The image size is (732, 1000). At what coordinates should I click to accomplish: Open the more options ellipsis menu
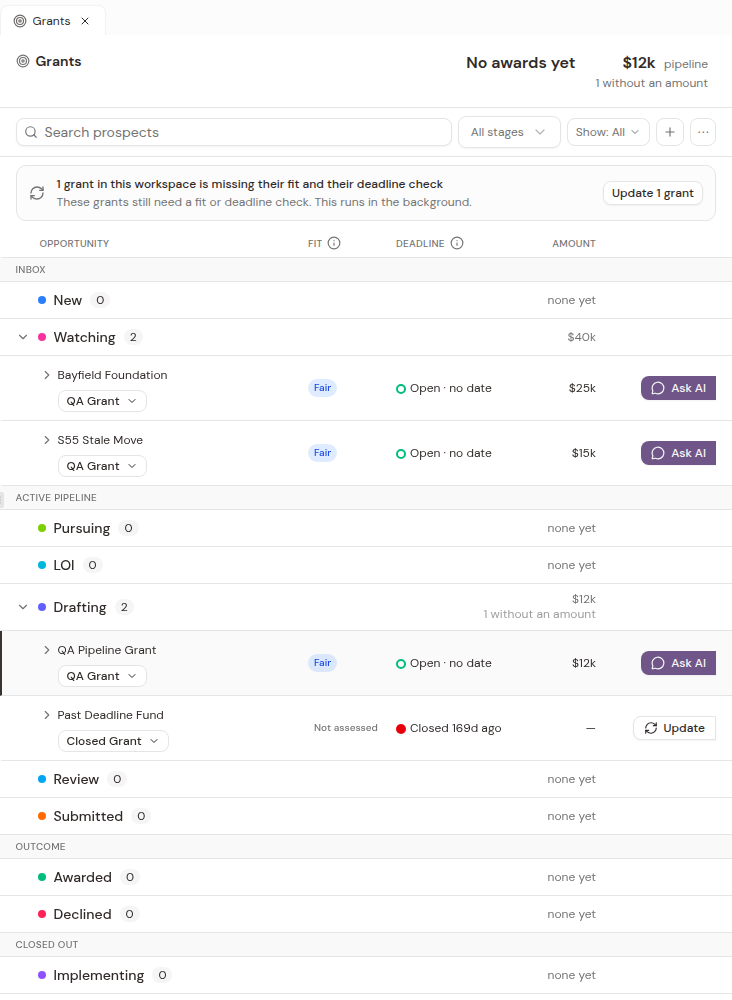703,132
